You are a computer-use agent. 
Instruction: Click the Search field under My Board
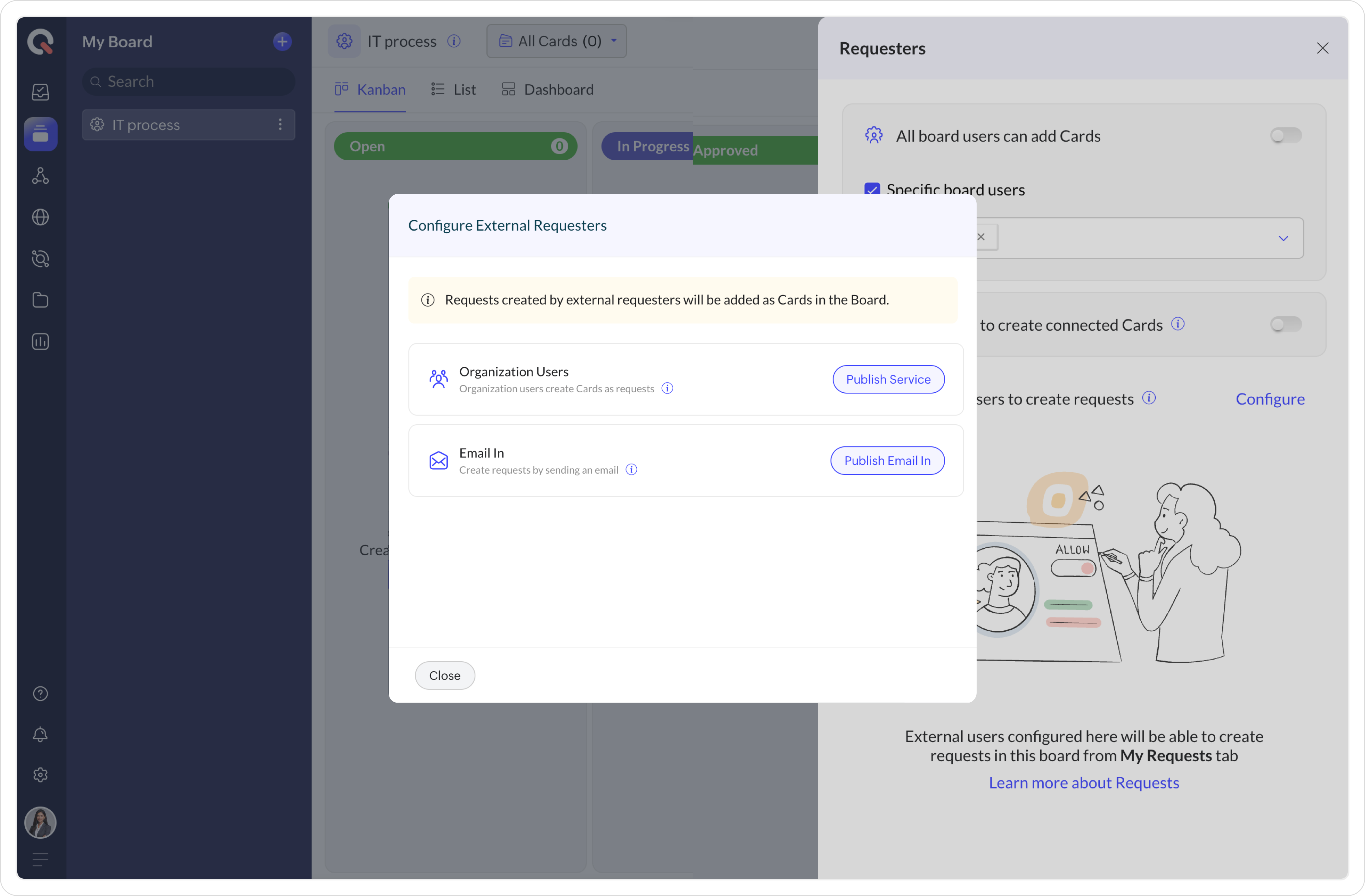point(189,81)
